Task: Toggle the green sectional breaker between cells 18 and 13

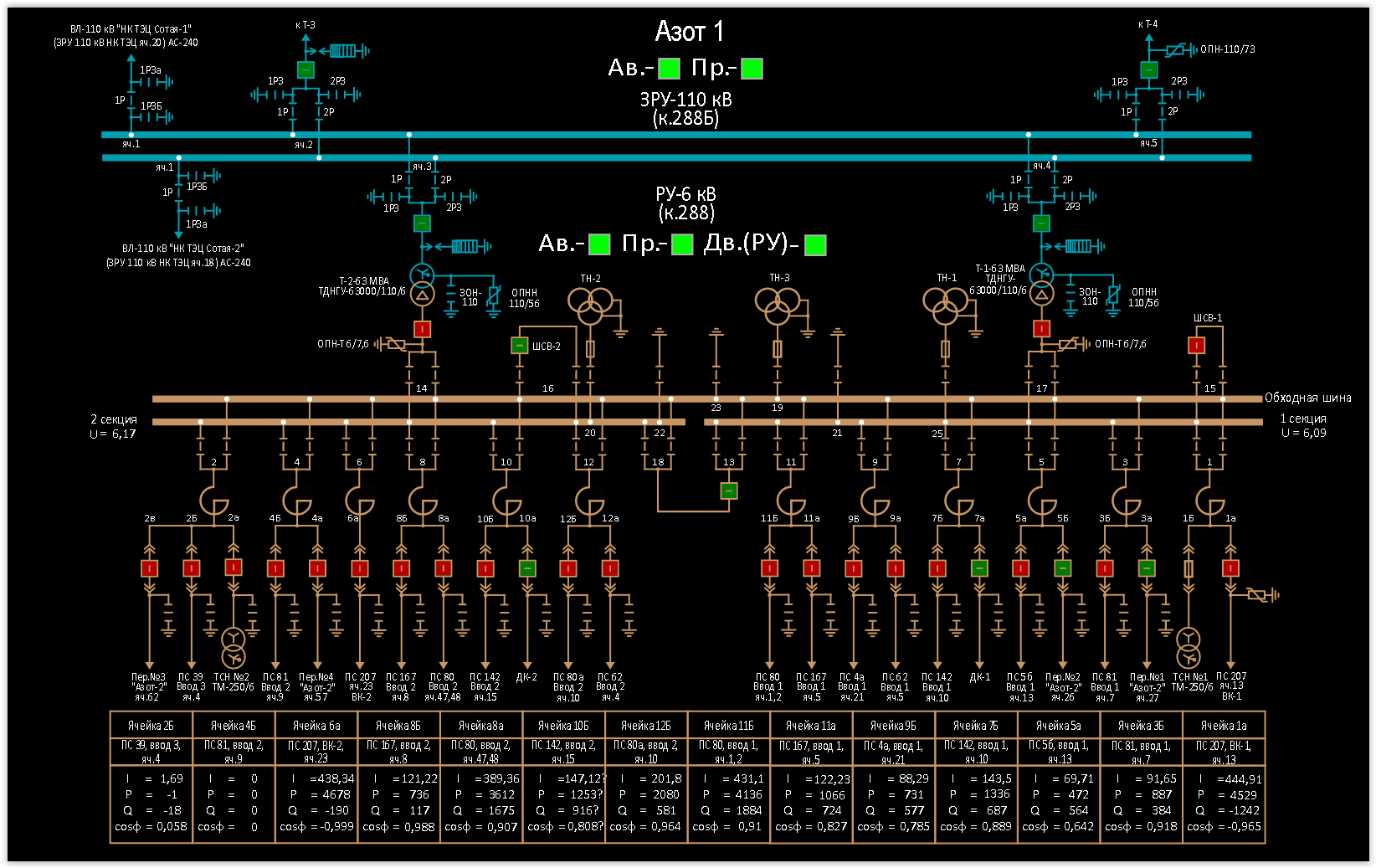Action: pos(729,490)
